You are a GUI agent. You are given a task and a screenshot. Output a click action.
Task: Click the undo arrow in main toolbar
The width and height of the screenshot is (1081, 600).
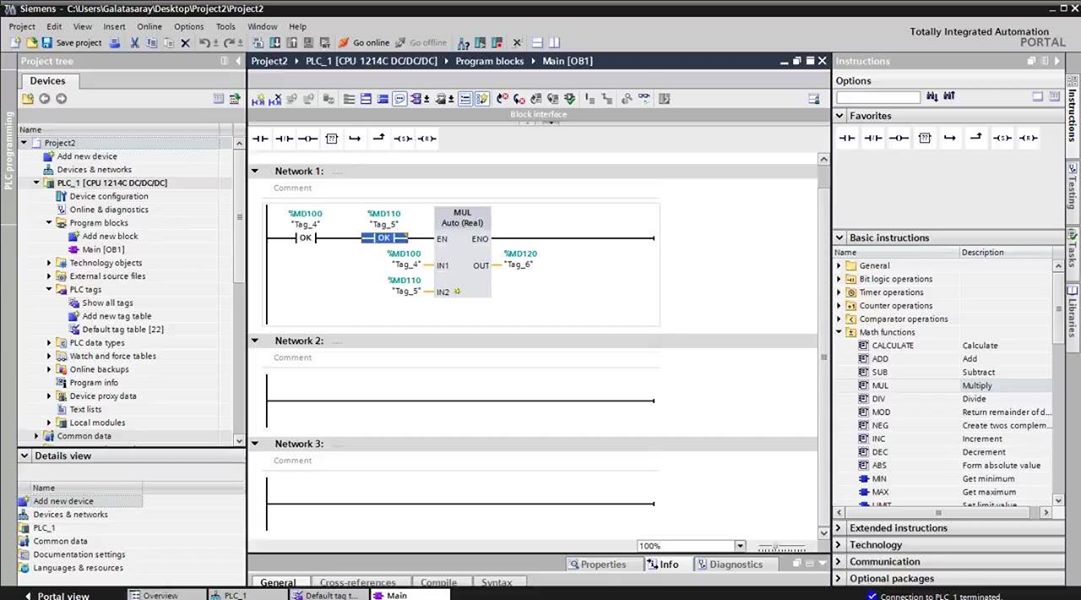[x=204, y=43]
